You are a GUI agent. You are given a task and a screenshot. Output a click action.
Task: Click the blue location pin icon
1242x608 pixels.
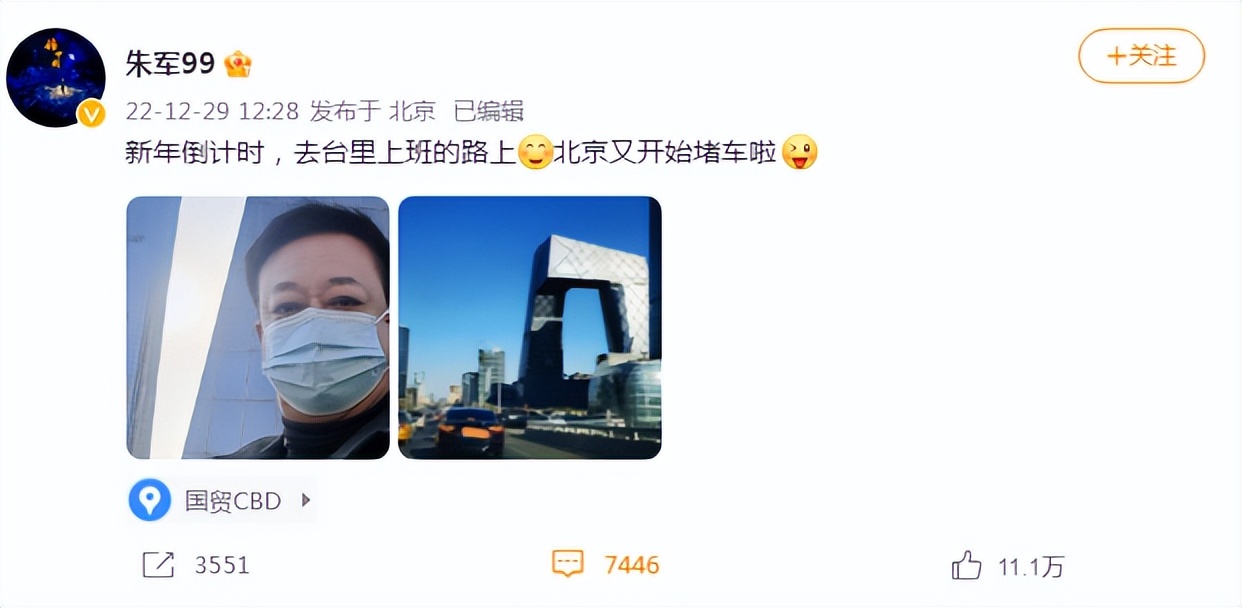(x=150, y=500)
